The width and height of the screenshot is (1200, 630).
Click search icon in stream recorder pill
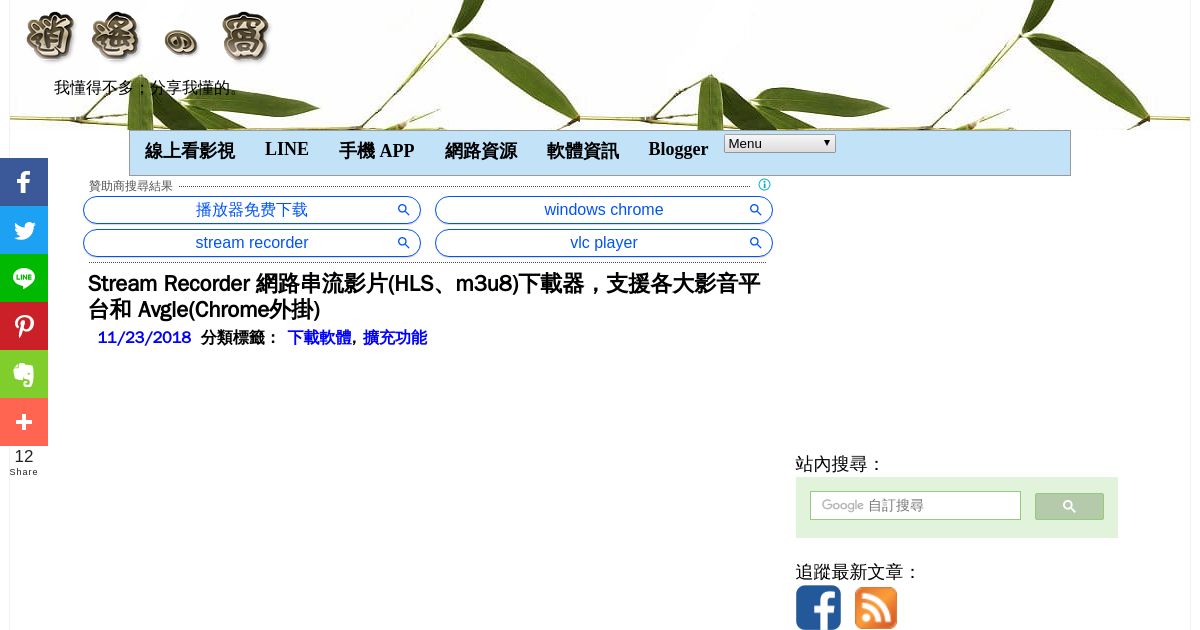click(x=403, y=243)
